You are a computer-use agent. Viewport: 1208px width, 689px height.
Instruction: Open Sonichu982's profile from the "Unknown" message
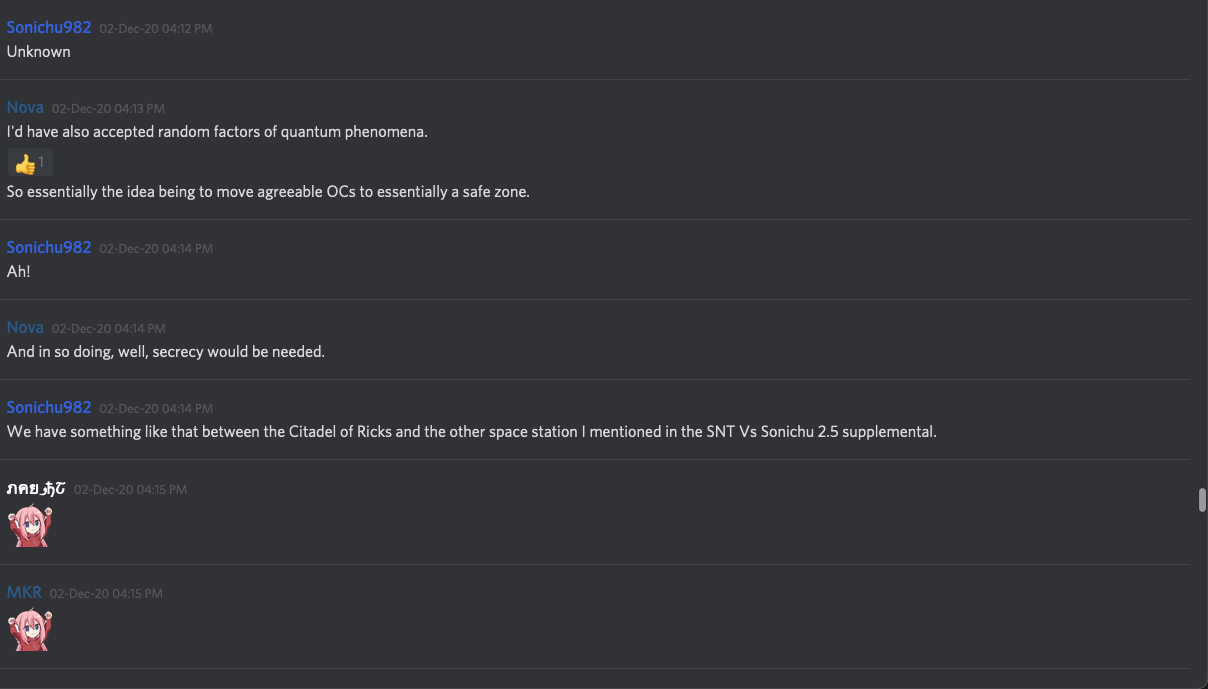coord(49,28)
